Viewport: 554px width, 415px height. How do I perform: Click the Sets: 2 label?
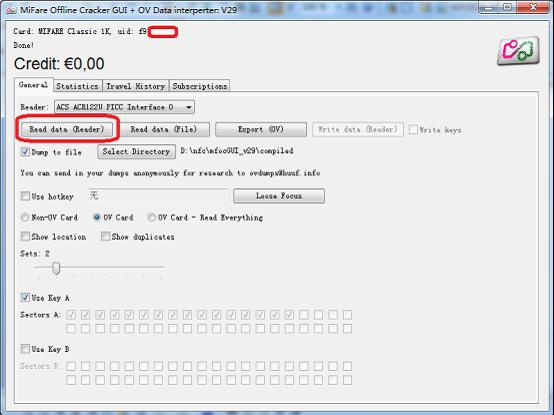[35, 254]
